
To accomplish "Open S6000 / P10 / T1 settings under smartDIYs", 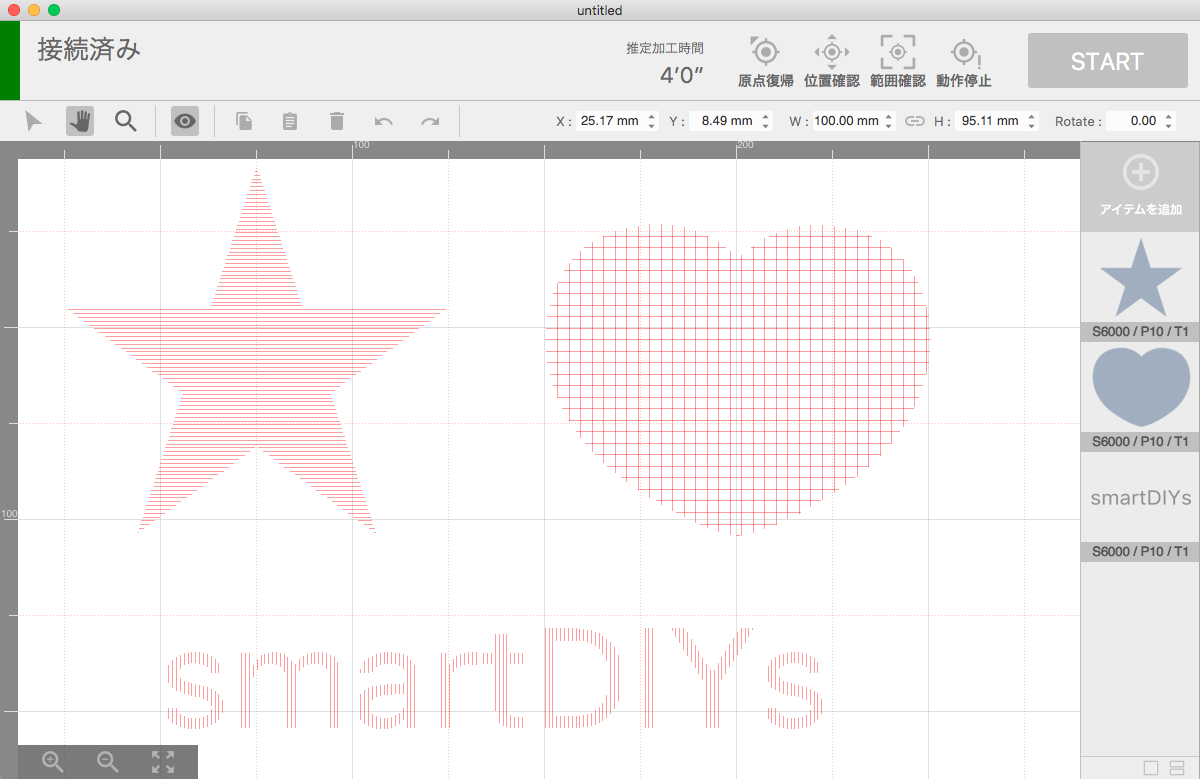I will pos(1140,552).
